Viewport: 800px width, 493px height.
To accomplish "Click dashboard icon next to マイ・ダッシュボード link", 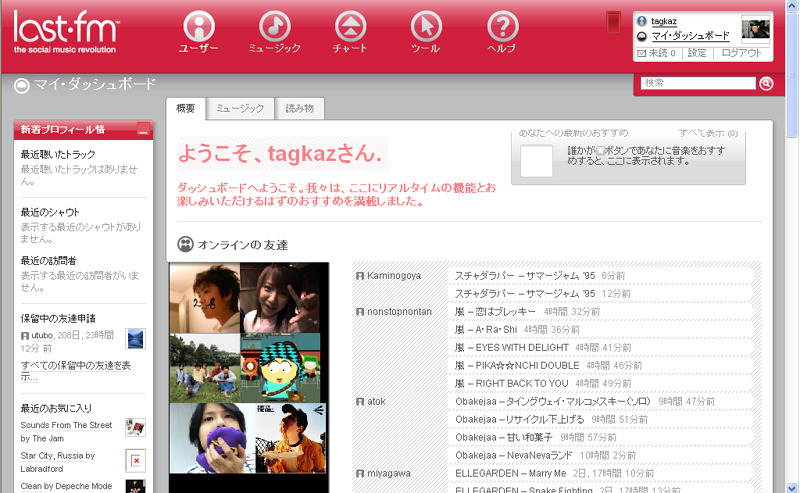I will (x=642, y=36).
